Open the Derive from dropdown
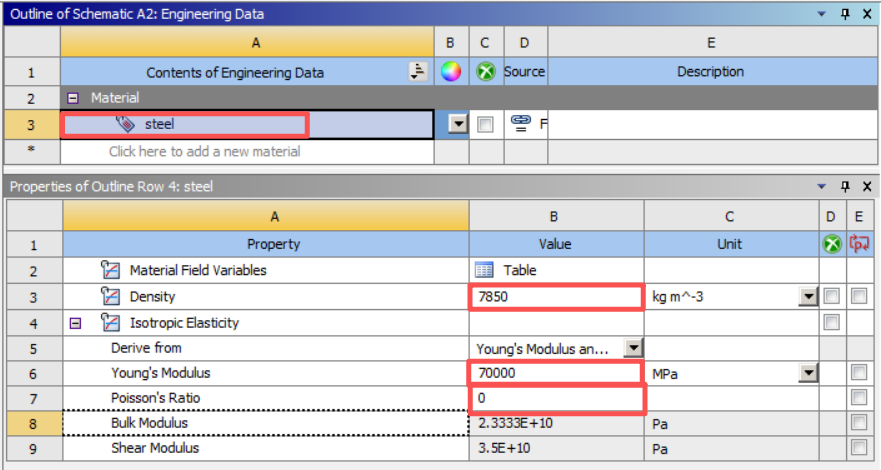 633,348
